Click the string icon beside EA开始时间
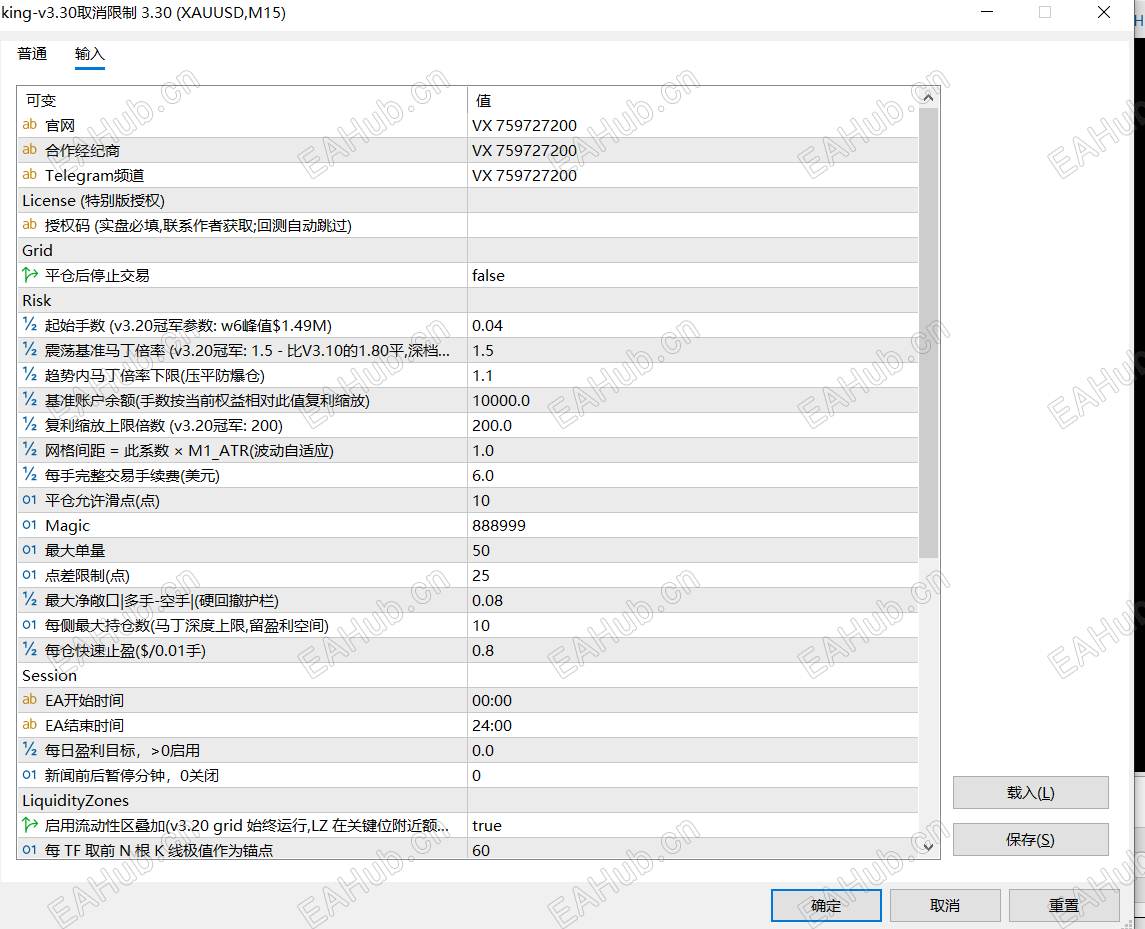 (x=29, y=700)
